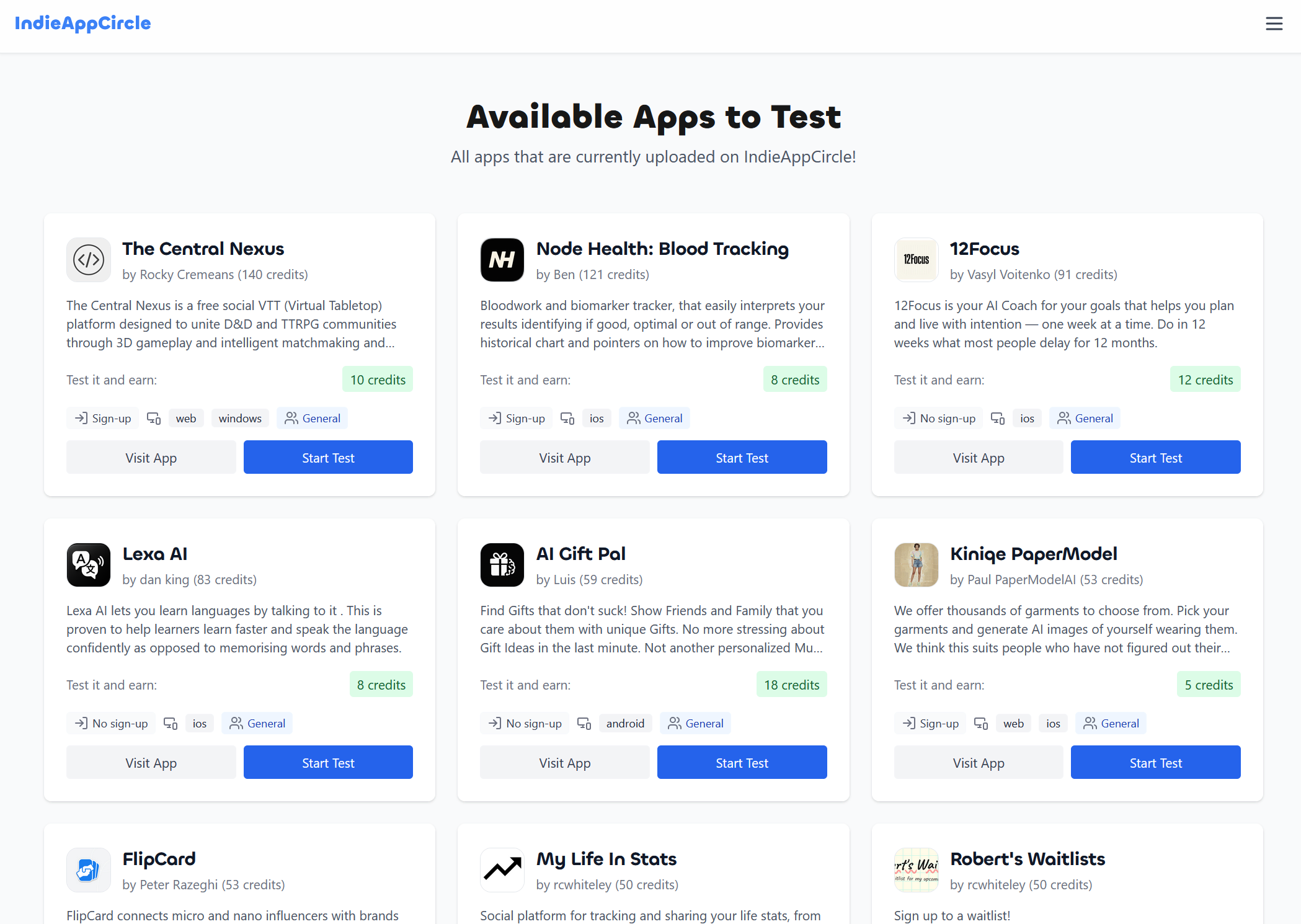Start Test for 12Focus
This screenshot has width=1301, height=924.
[1155, 457]
